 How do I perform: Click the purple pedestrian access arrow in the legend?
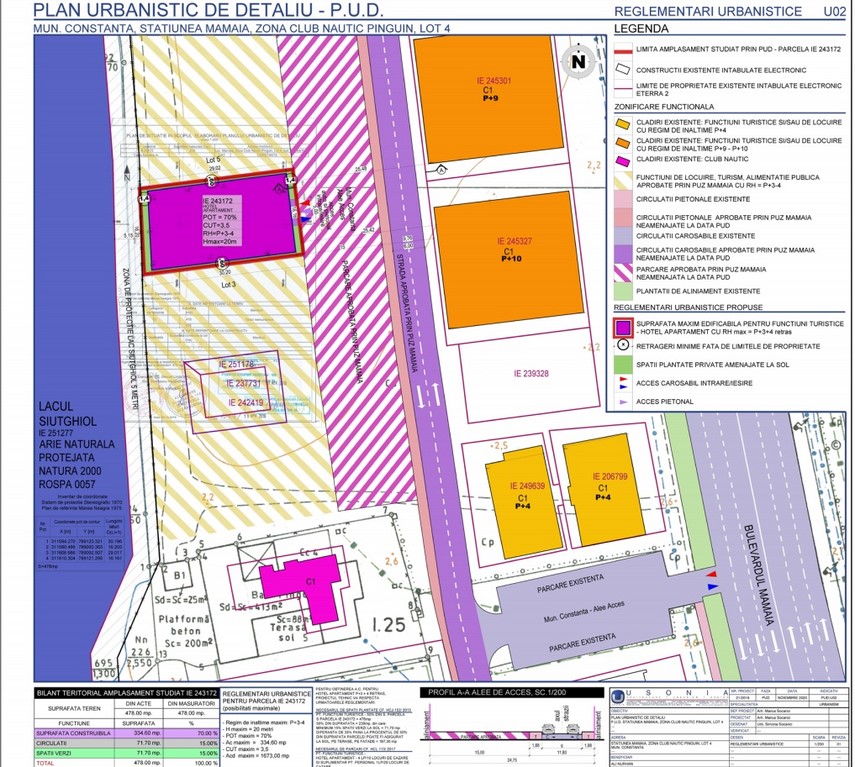pos(622,402)
